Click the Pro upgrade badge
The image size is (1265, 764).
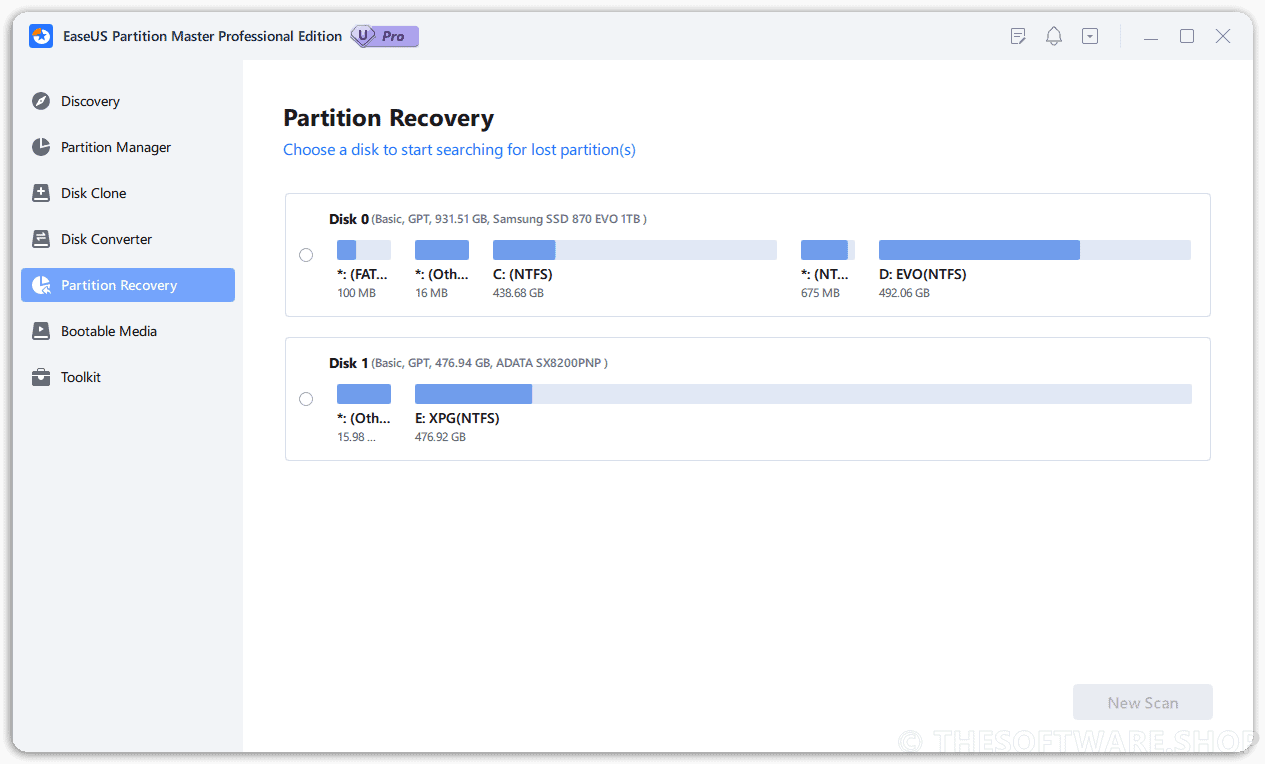385,36
